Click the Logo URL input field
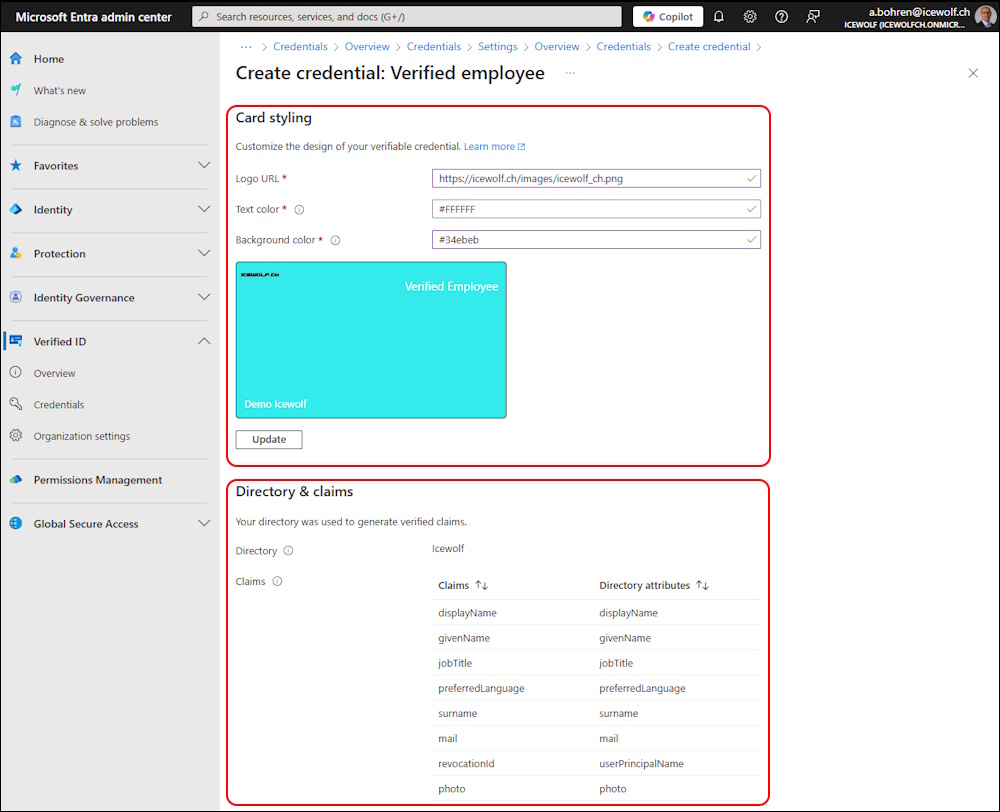The image size is (1000, 812). [596, 178]
